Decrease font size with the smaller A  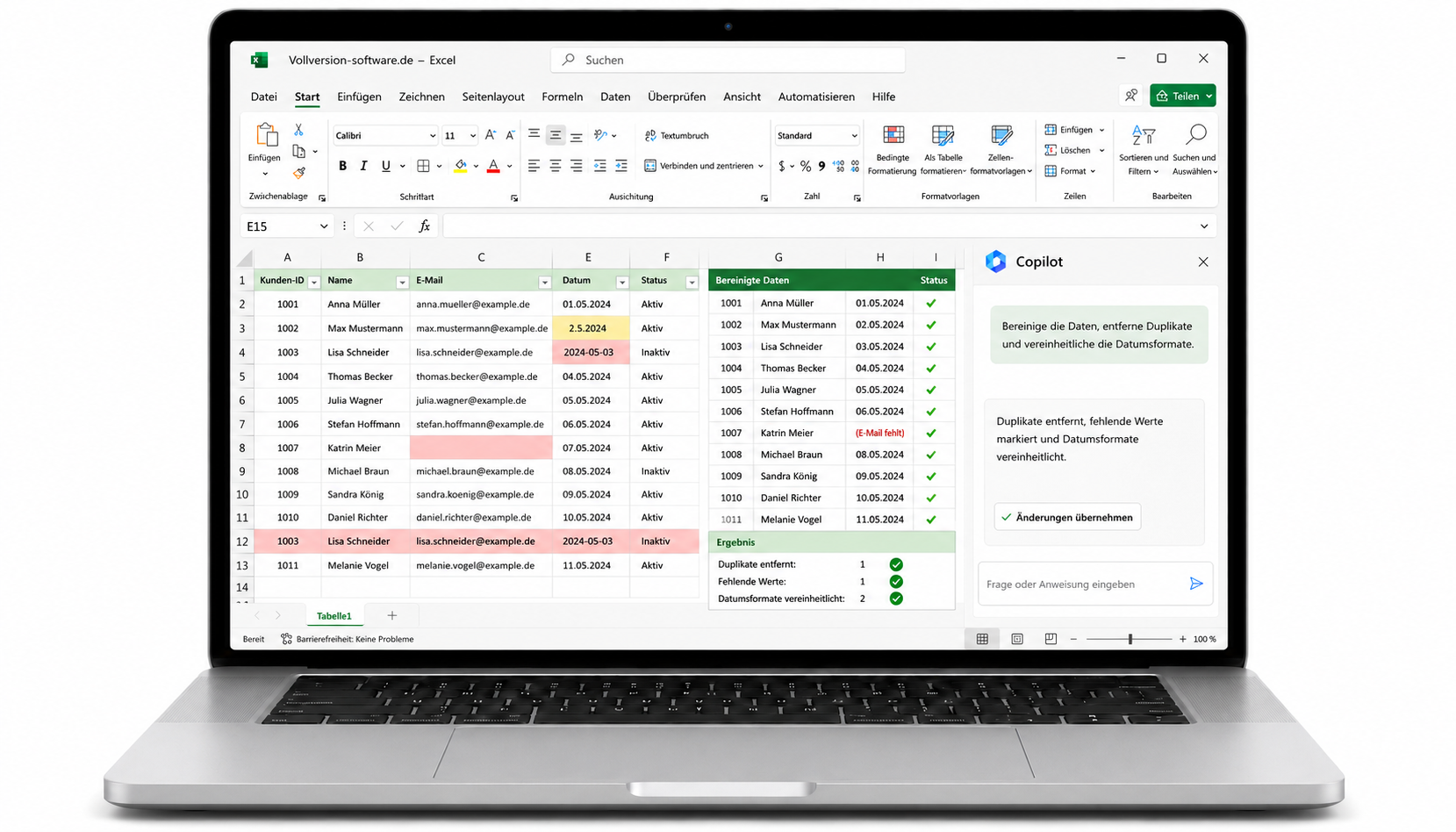tap(510, 135)
